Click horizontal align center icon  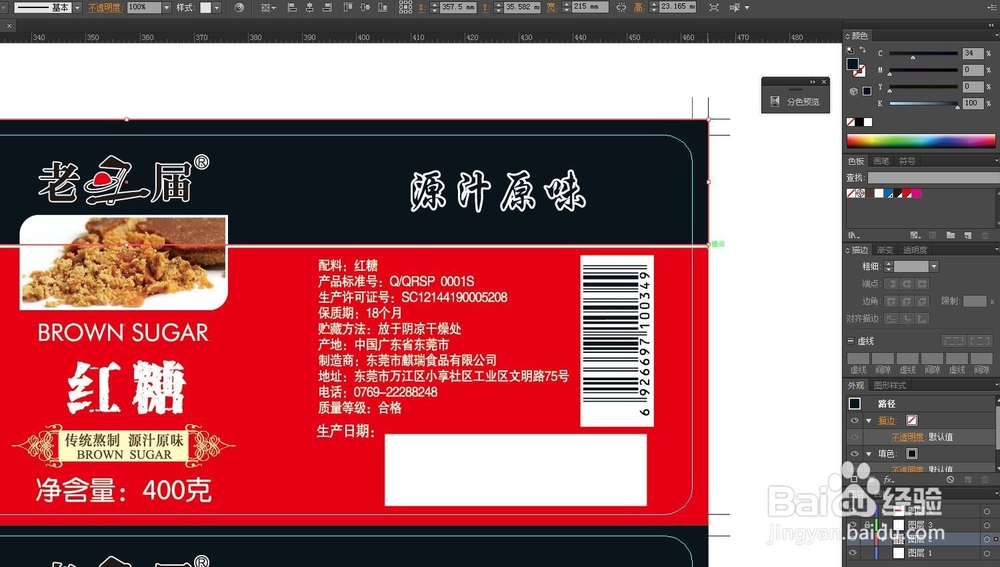point(309,8)
